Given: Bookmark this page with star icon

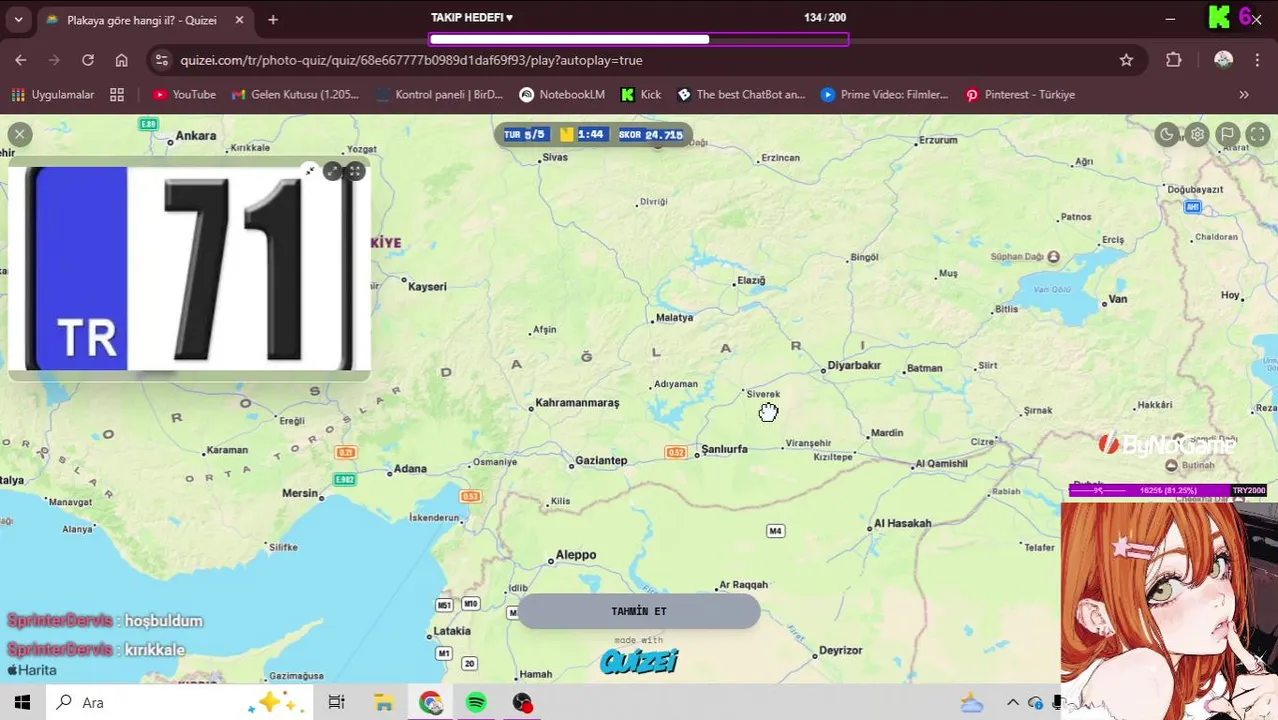Looking at the screenshot, I should tap(1126, 60).
